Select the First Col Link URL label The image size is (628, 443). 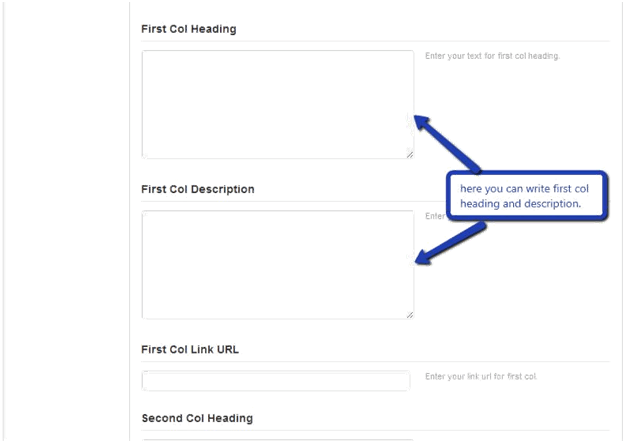pos(190,349)
